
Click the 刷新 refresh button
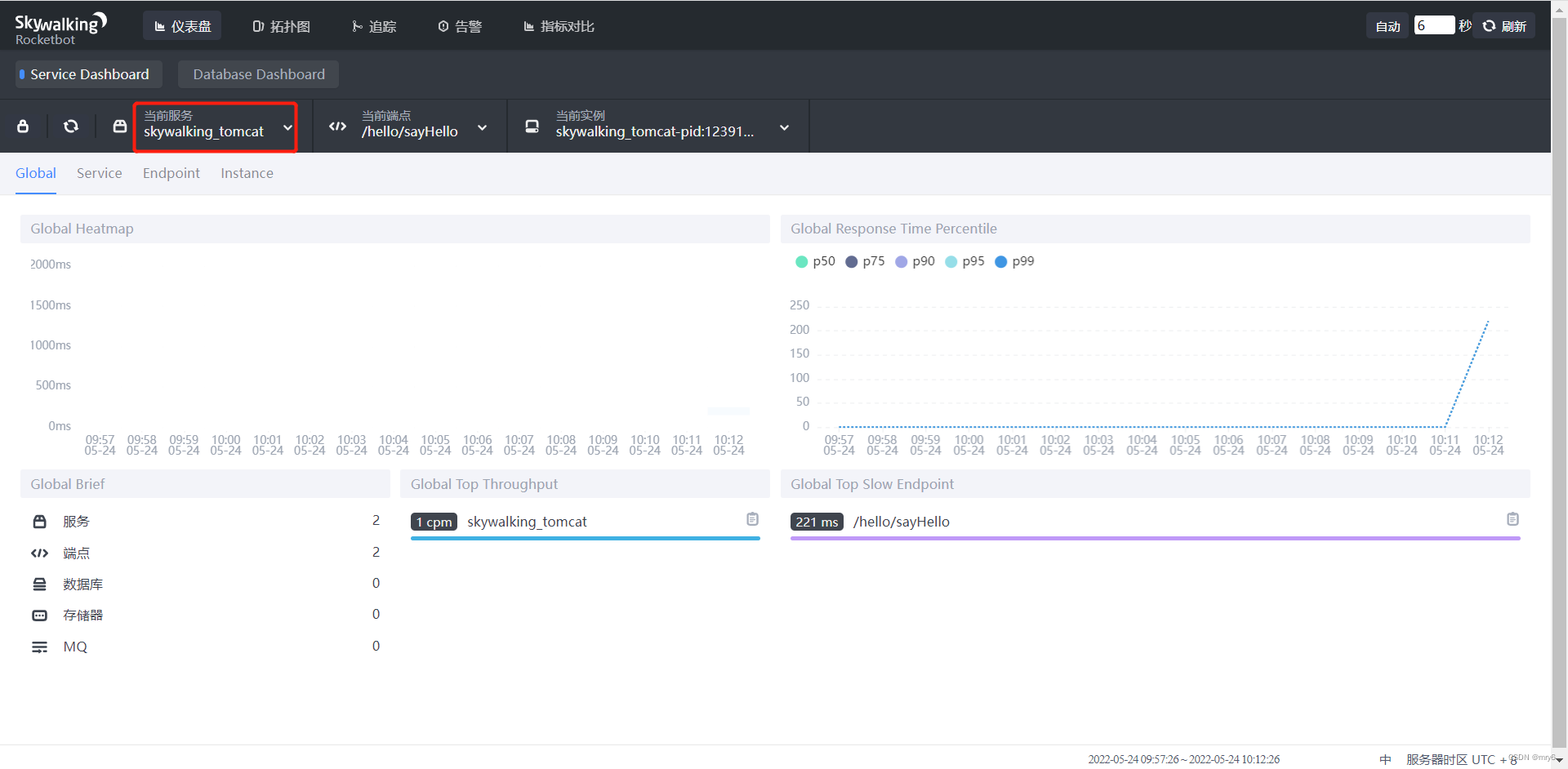pyautogui.click(x=1505, y=26)
